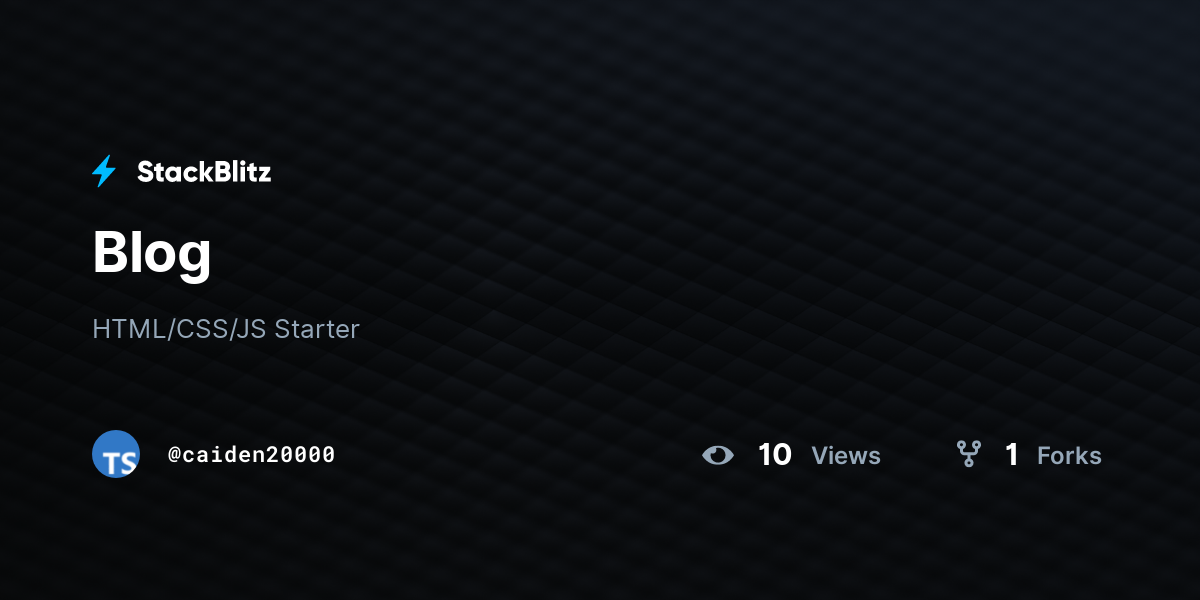Click the Blitz part of StackBlitz name
Viewport: 1200px width, 600px height.
pyautogui.click(x=239, y=172)
